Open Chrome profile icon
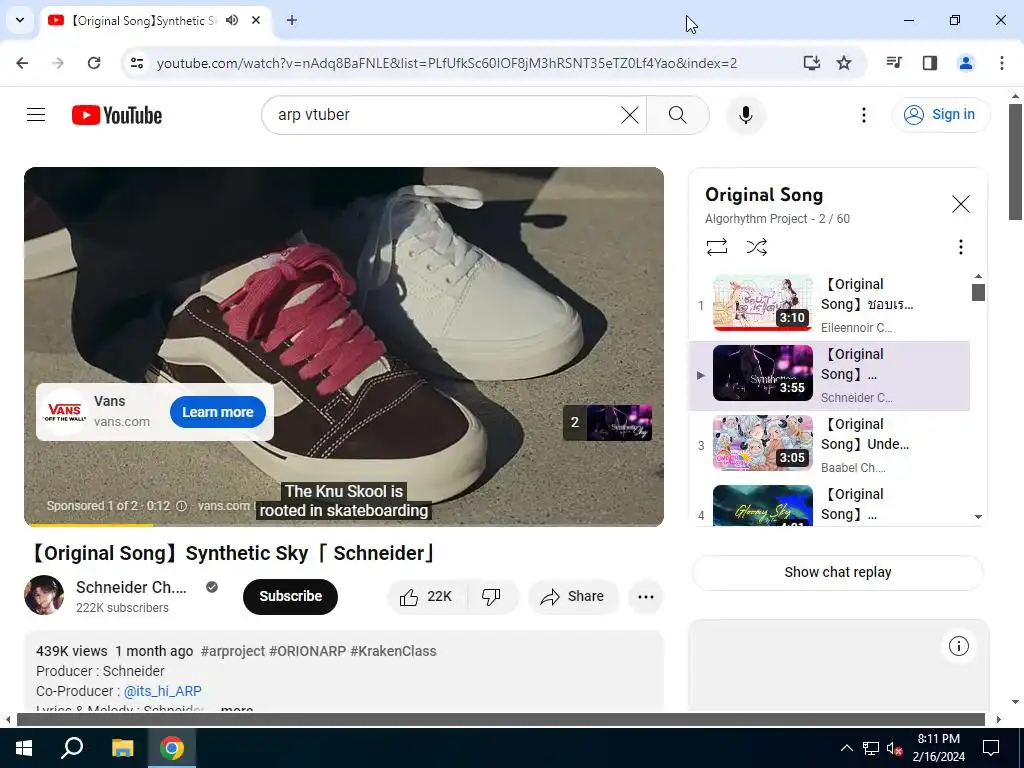Screen dimensions: 1024x768 (x=966, y=63)
